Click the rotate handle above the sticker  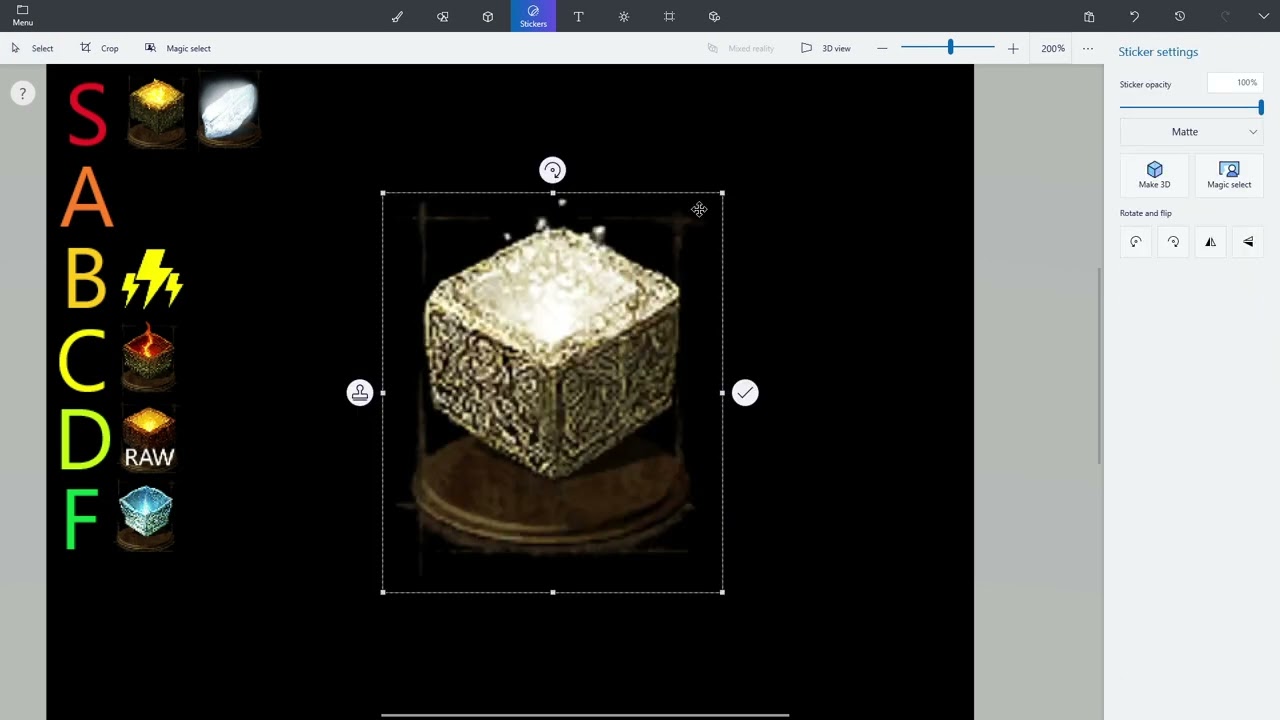pos(553,170)
